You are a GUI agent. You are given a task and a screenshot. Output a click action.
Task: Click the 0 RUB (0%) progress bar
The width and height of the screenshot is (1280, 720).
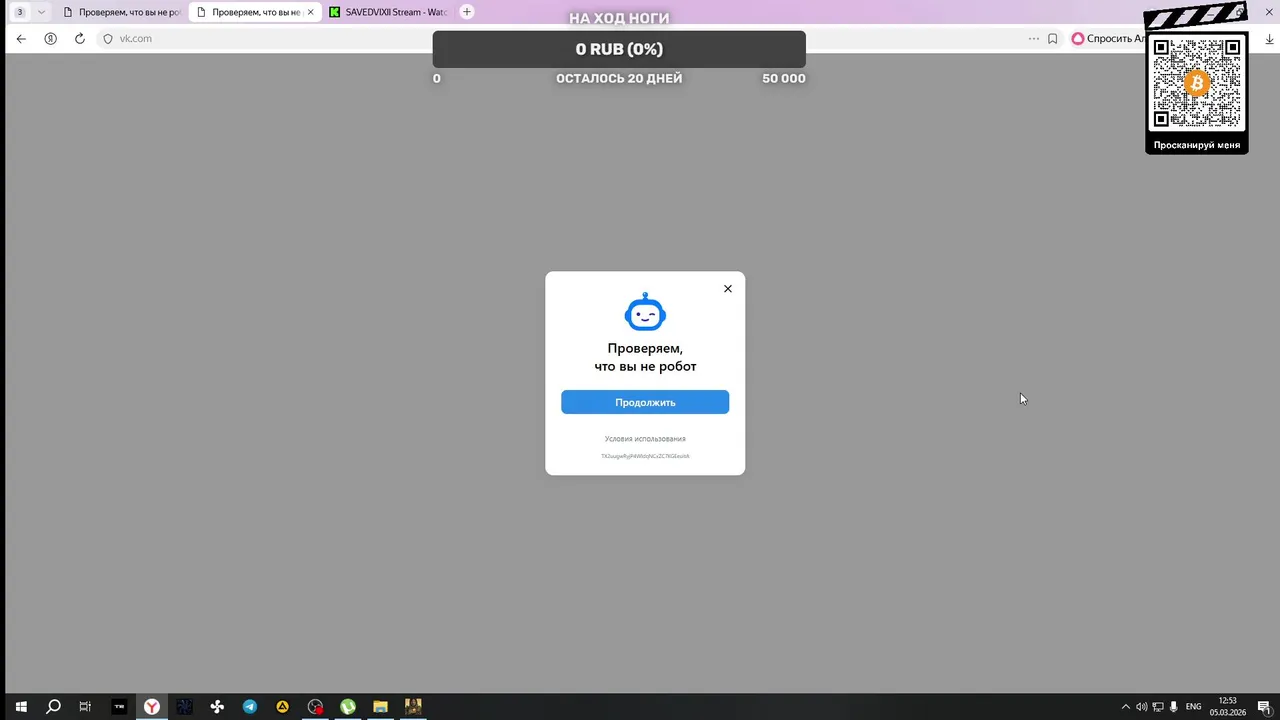pos(619,49)
